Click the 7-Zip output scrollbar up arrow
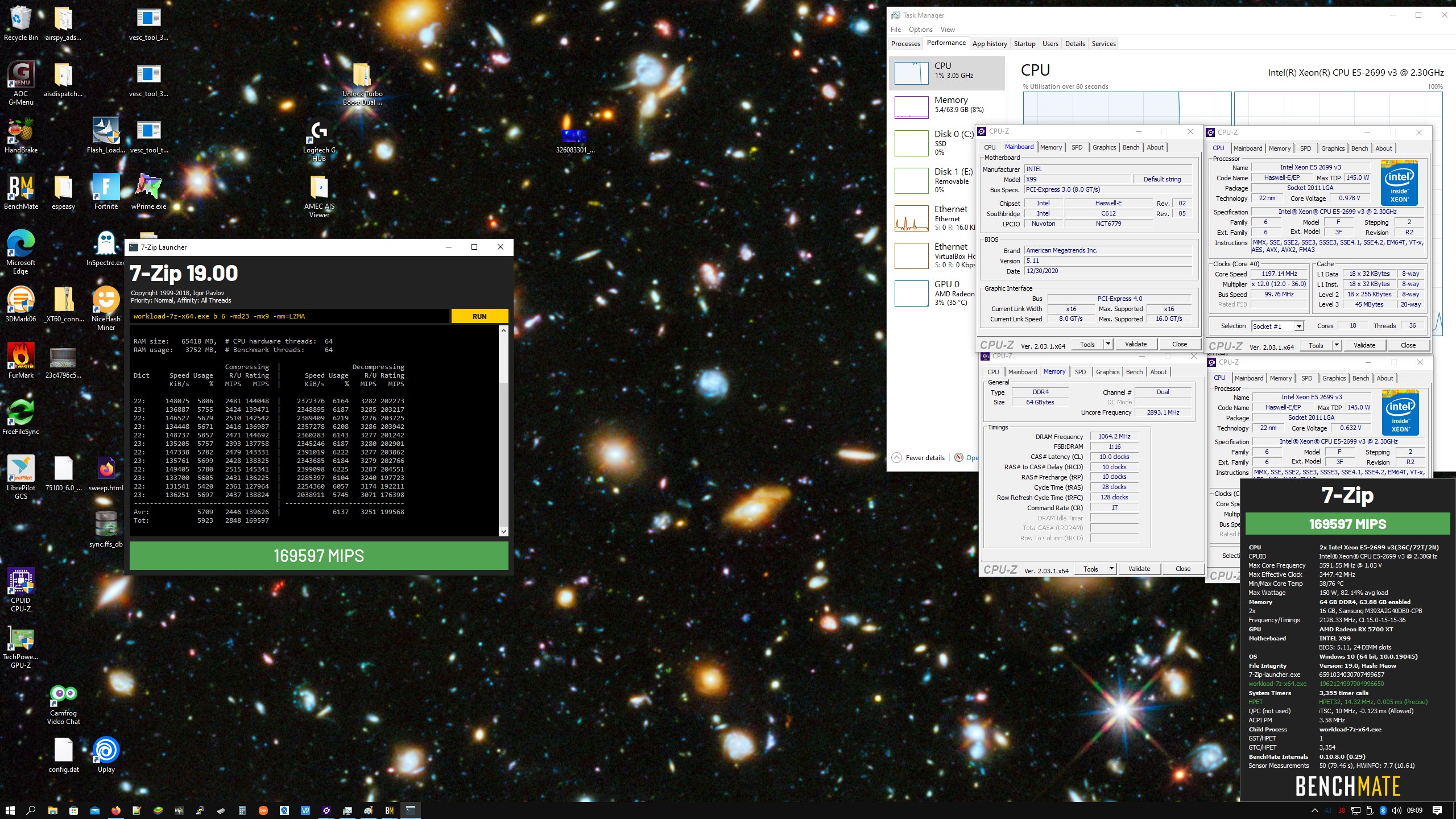The width and height of the screenshot is (1456, 819). click(503, 330)
